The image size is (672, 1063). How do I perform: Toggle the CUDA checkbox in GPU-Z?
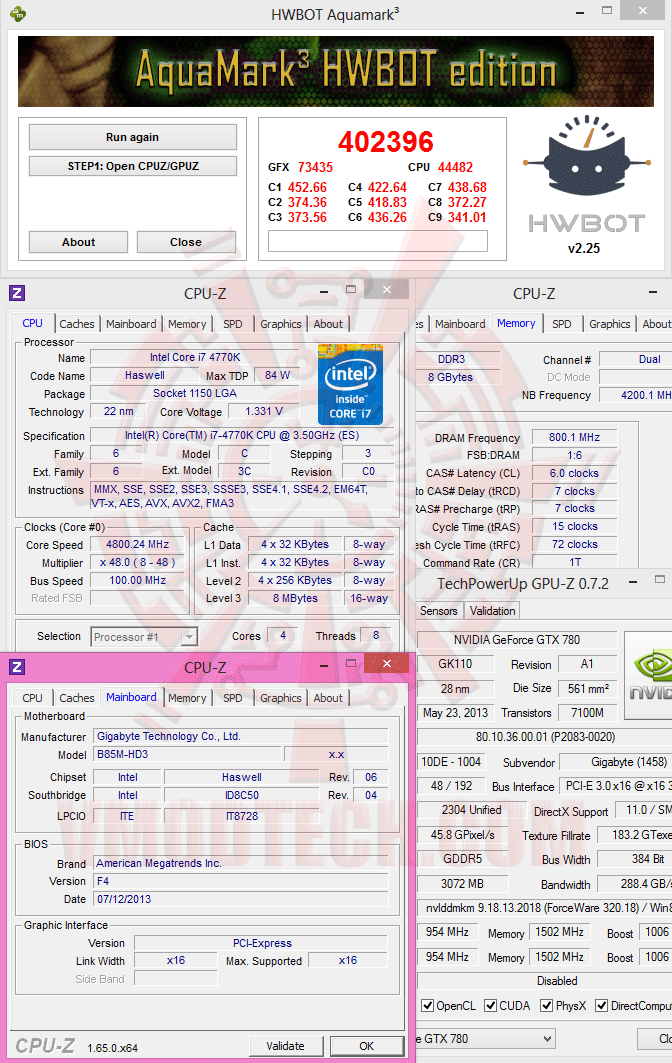point(490,1005)
